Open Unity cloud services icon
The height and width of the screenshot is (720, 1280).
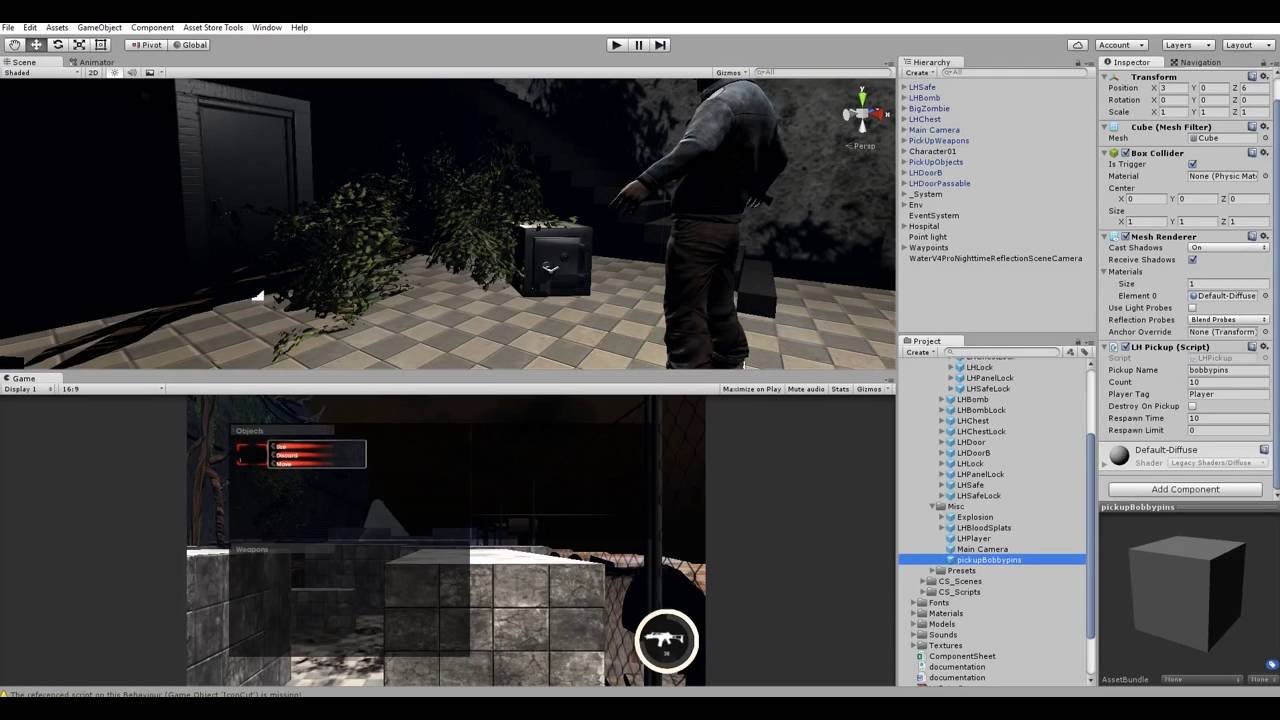[x=1078, y=45]
